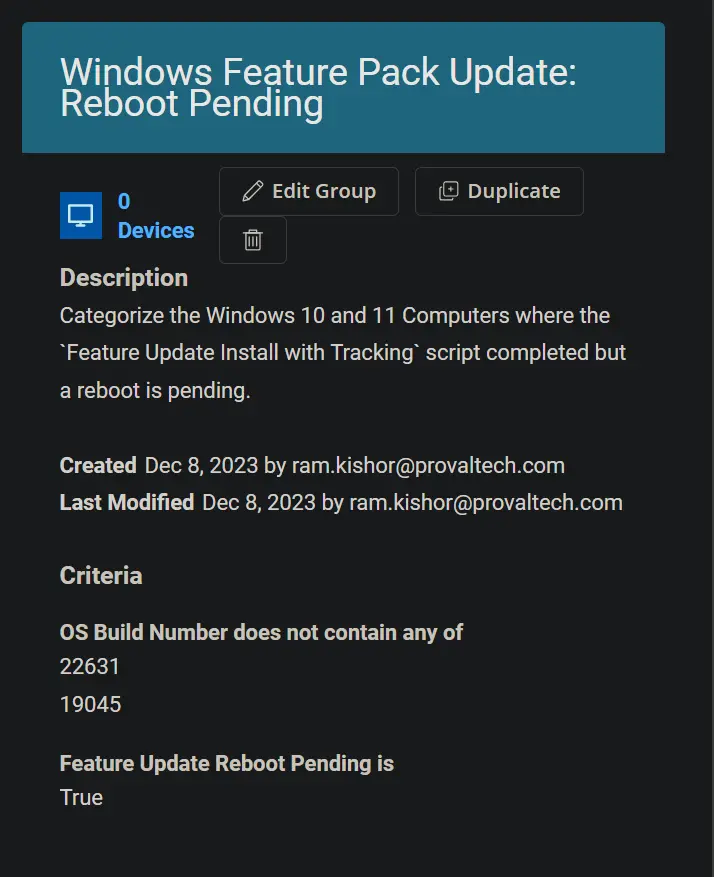Click the Feature Update Install with Tracking text

point(240,353)
